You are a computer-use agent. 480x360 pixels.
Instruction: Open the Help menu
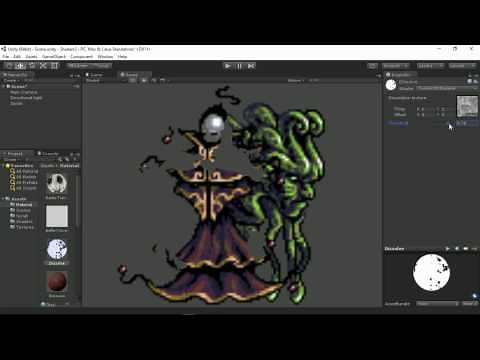point(122,57)
